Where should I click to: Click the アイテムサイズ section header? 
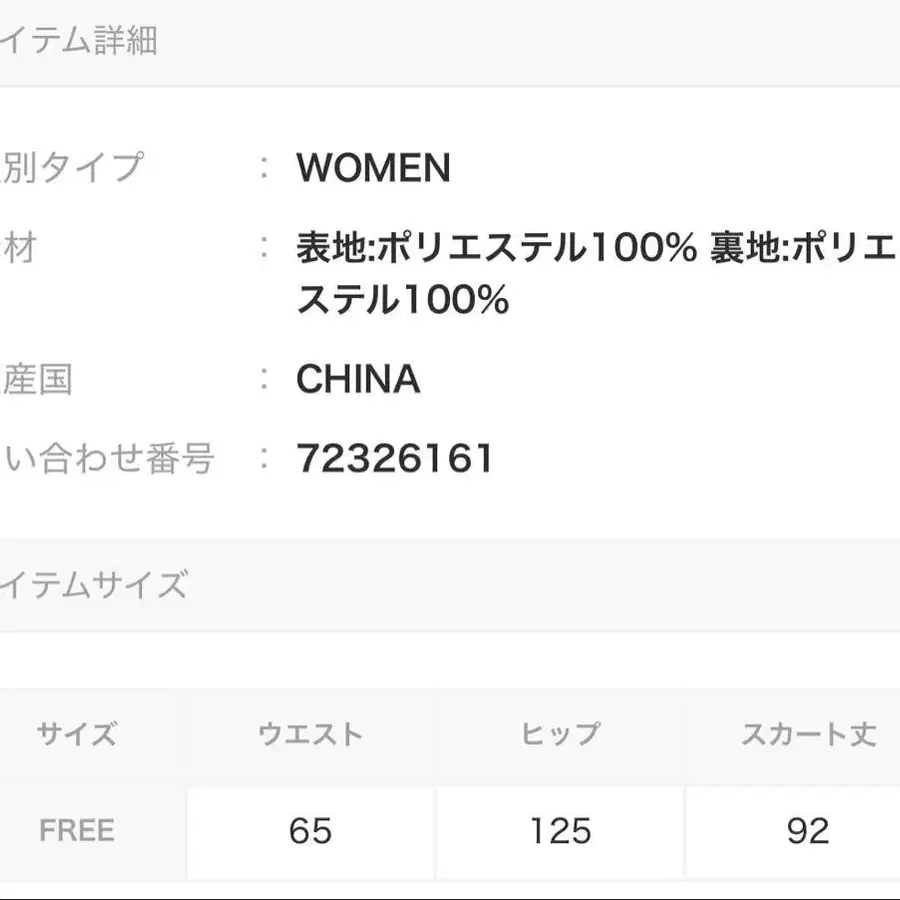(93, 584)
